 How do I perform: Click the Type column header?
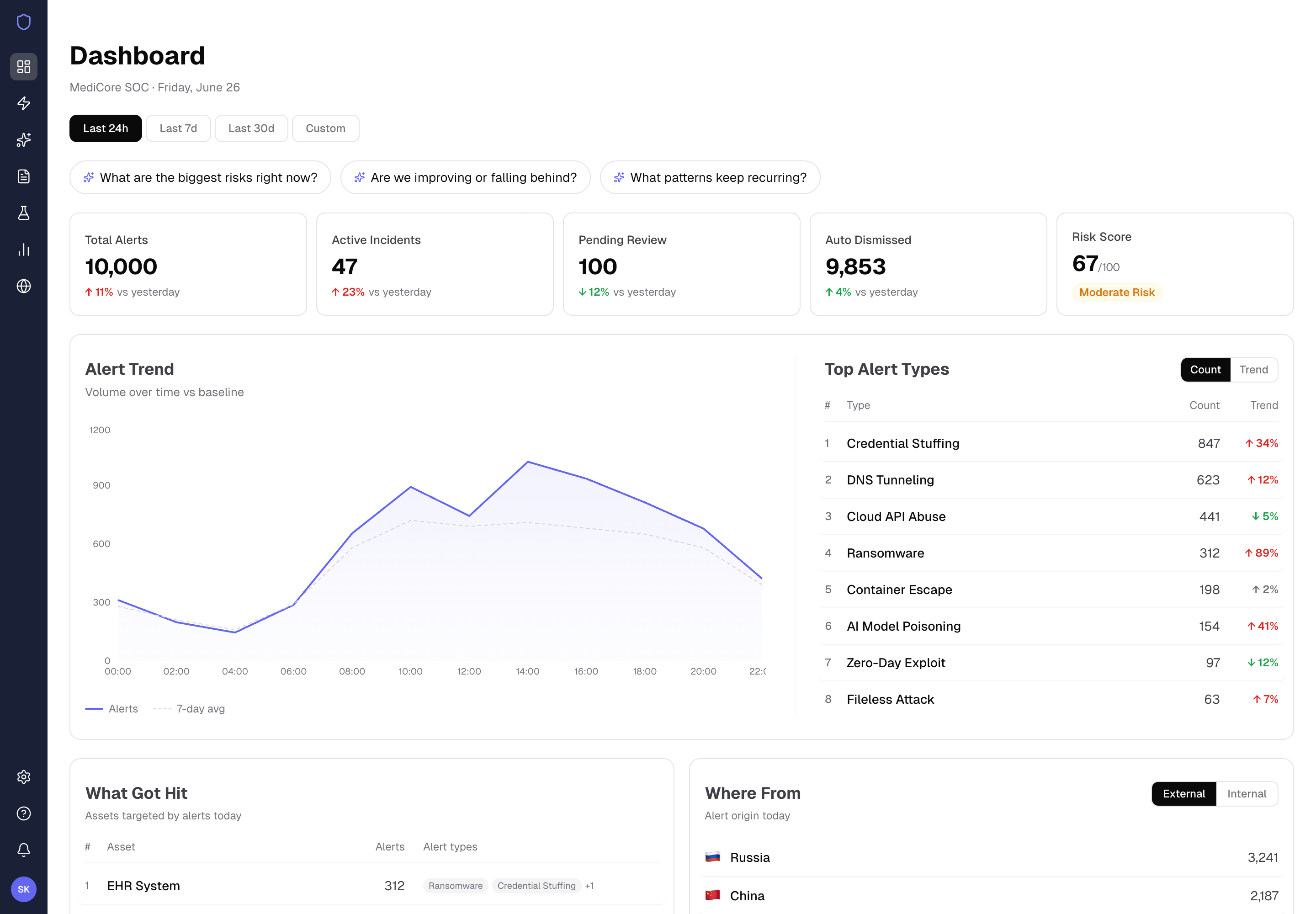point(858,405)
